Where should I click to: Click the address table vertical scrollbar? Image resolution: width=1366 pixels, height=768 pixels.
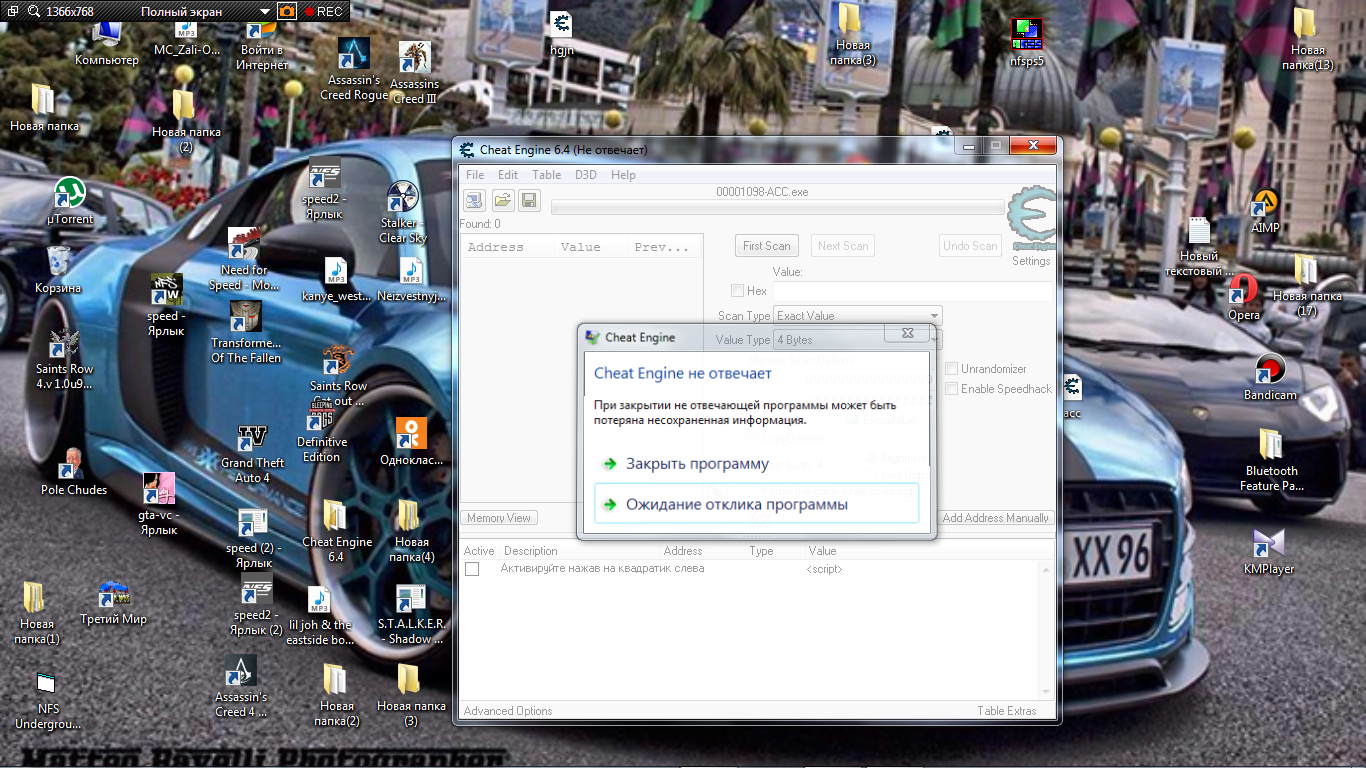pyautogui.click(x=1047, y=630)
